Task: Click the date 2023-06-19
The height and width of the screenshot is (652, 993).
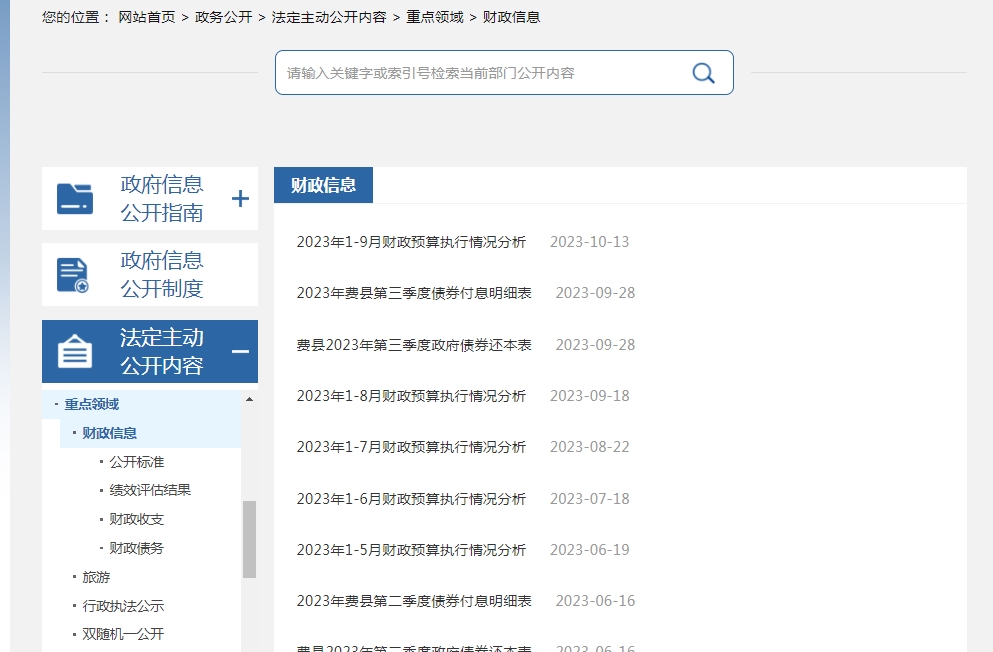Action: click(590, 550)
